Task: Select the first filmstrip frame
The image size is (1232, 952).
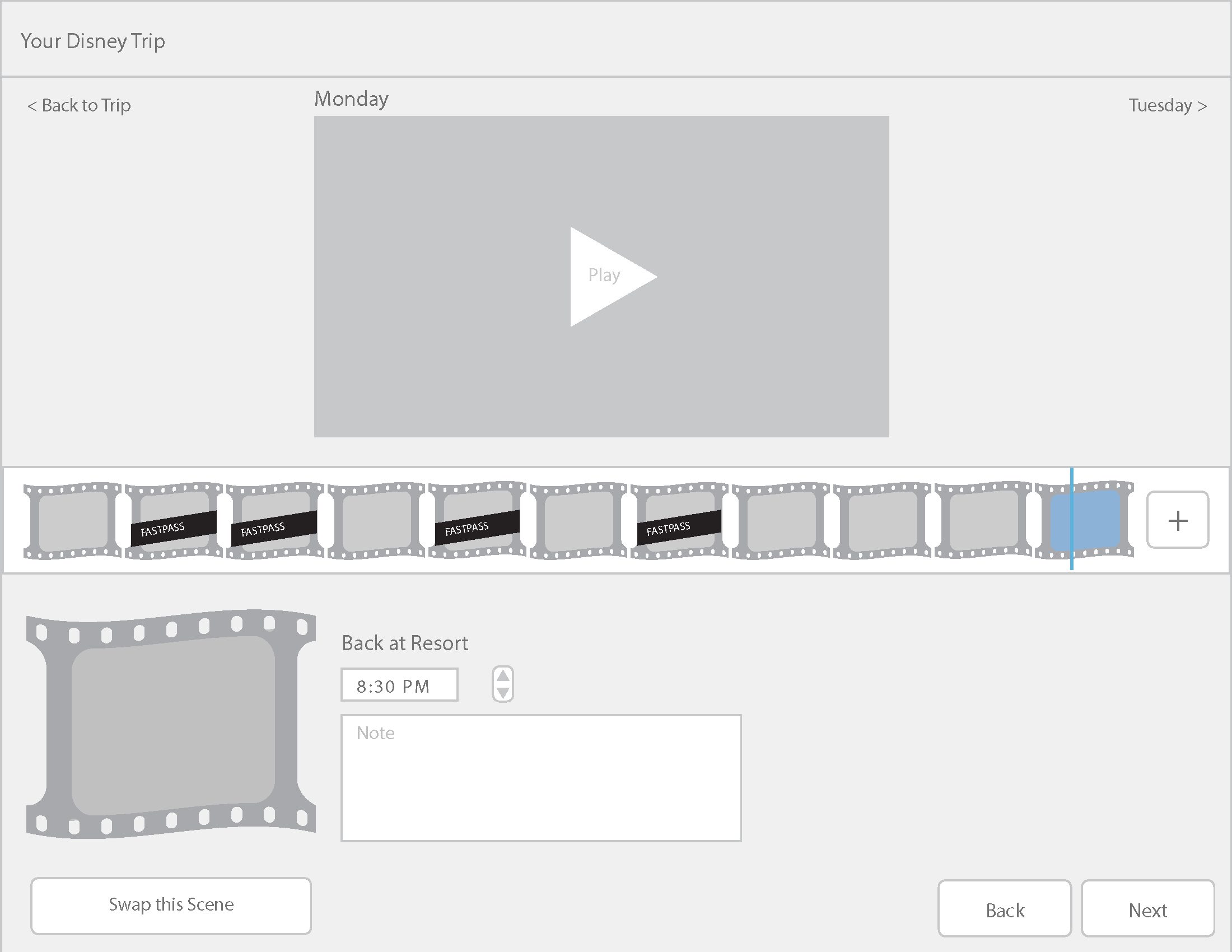Action: [72, 521]
